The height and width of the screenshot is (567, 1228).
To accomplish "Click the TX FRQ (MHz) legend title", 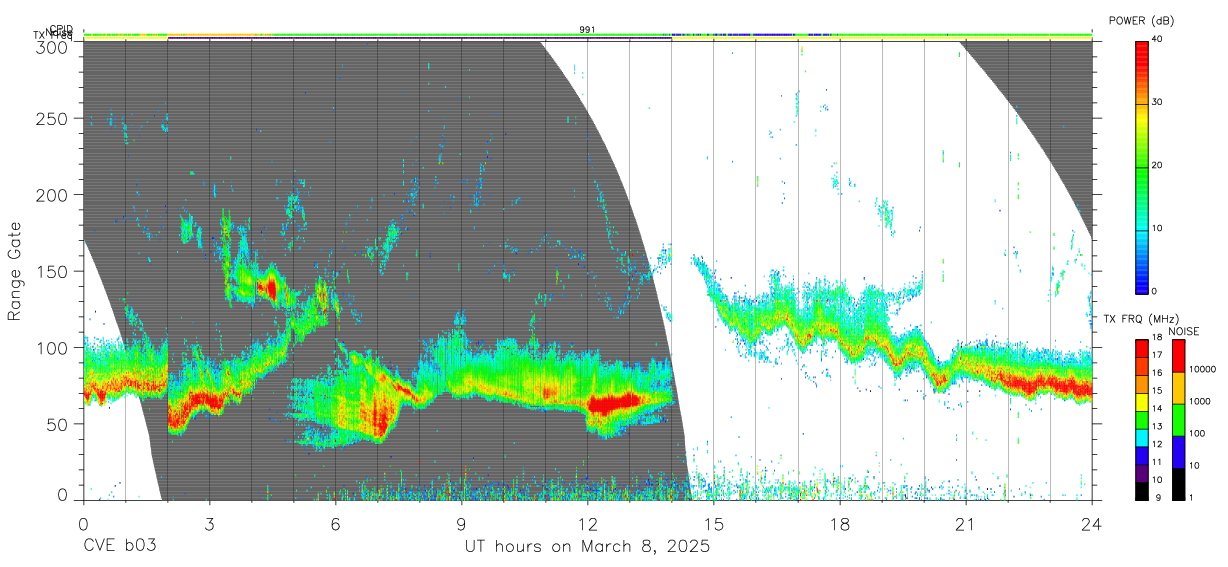I will [1141, 319].
